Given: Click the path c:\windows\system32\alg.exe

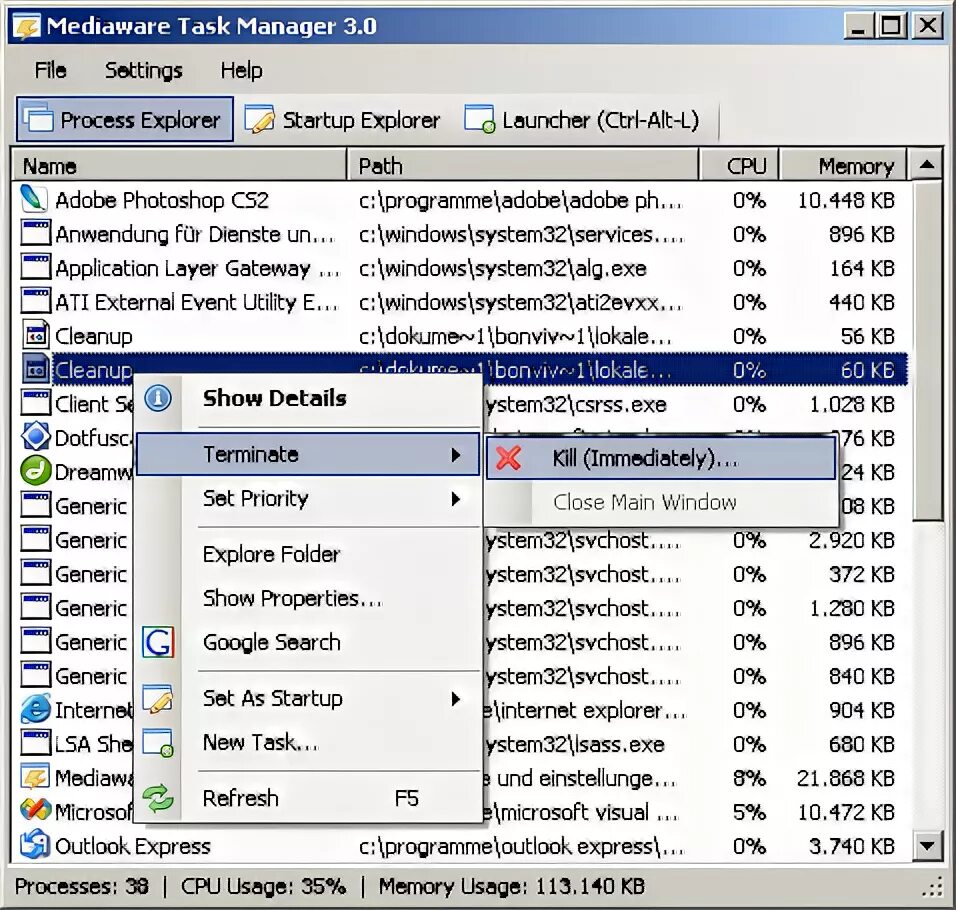Looking at the screenshot, I should (502, 268).
